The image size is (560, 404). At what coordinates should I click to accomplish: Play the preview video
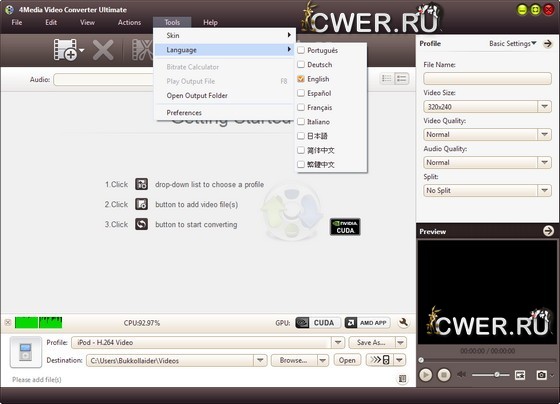(425, 375)
